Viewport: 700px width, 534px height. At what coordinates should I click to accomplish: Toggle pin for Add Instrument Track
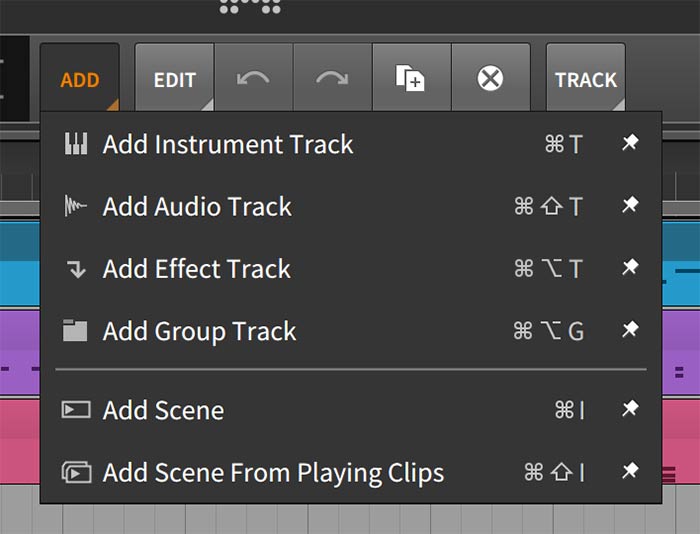[x=630, y=143]
